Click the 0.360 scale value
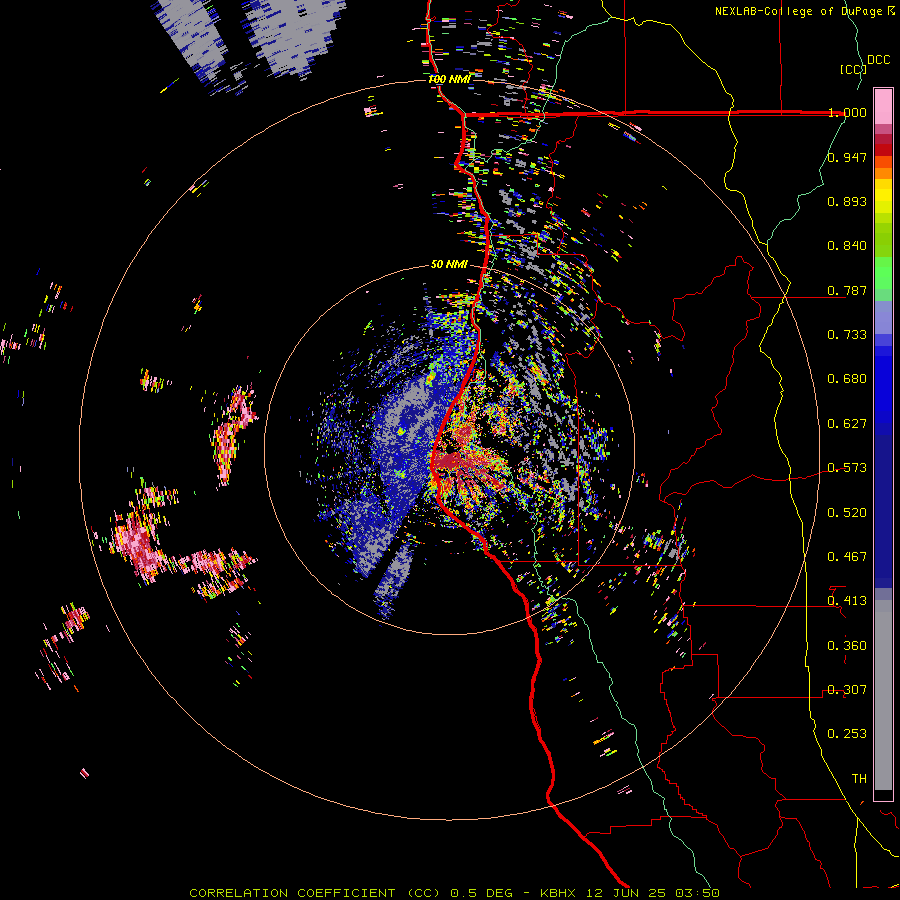Image resolution: width=900 pixels, height=900 pixels. 847,646
